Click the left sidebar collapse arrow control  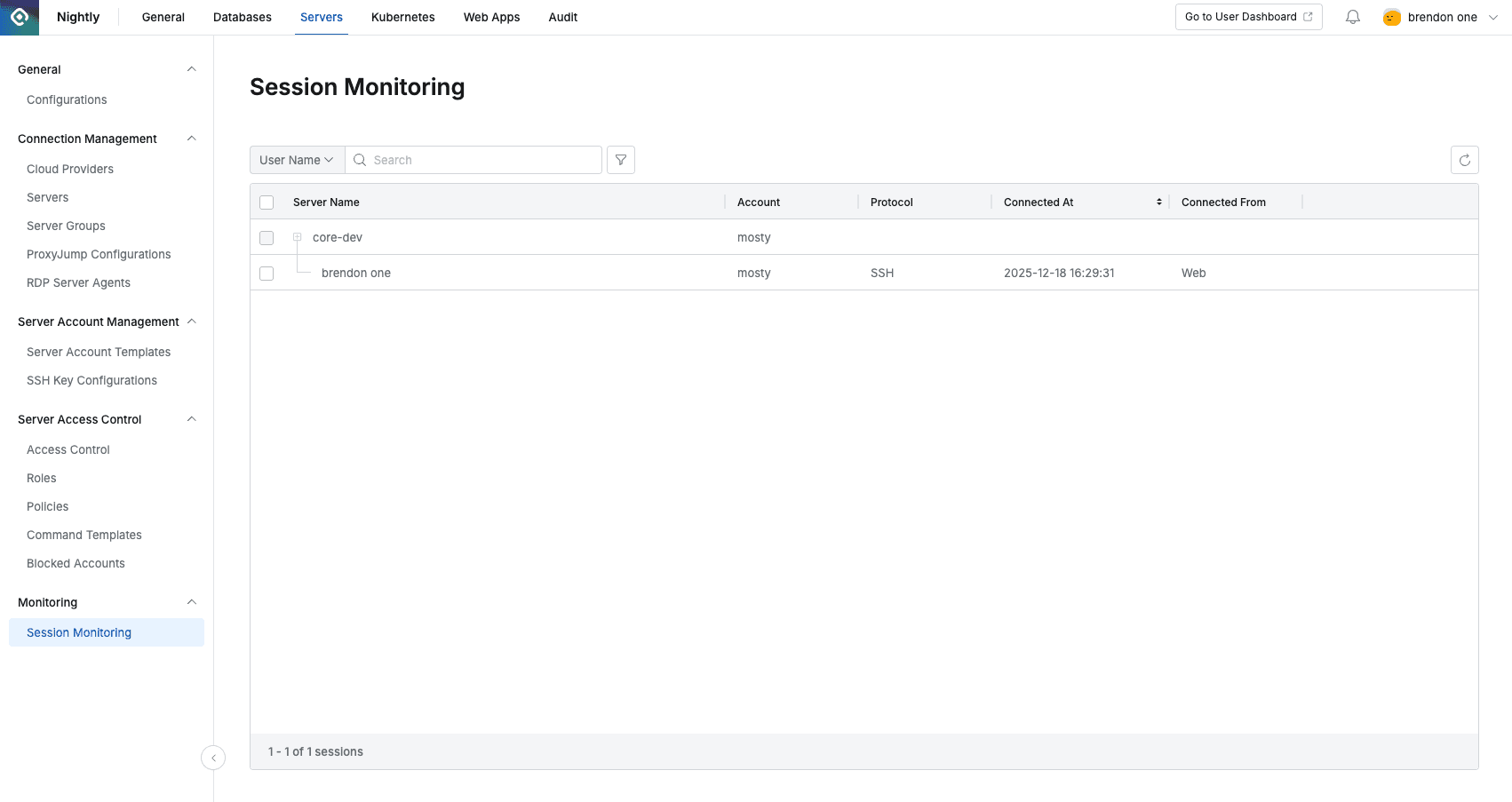click(213, 758)
